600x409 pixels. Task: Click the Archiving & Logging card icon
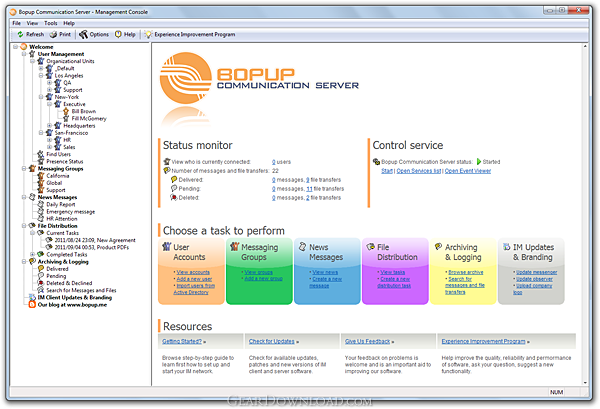tap(438, 247)
